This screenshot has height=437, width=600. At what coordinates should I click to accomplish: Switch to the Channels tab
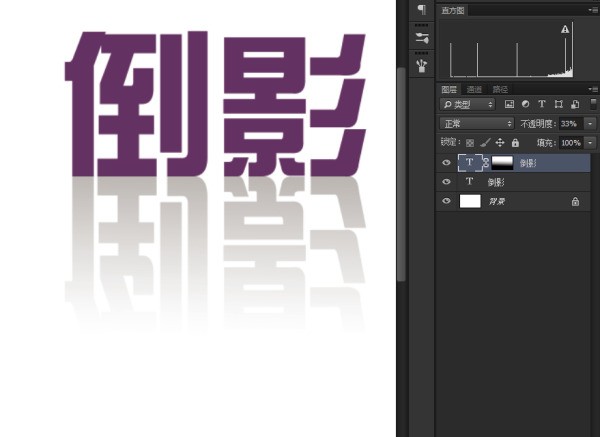(474, 89)
